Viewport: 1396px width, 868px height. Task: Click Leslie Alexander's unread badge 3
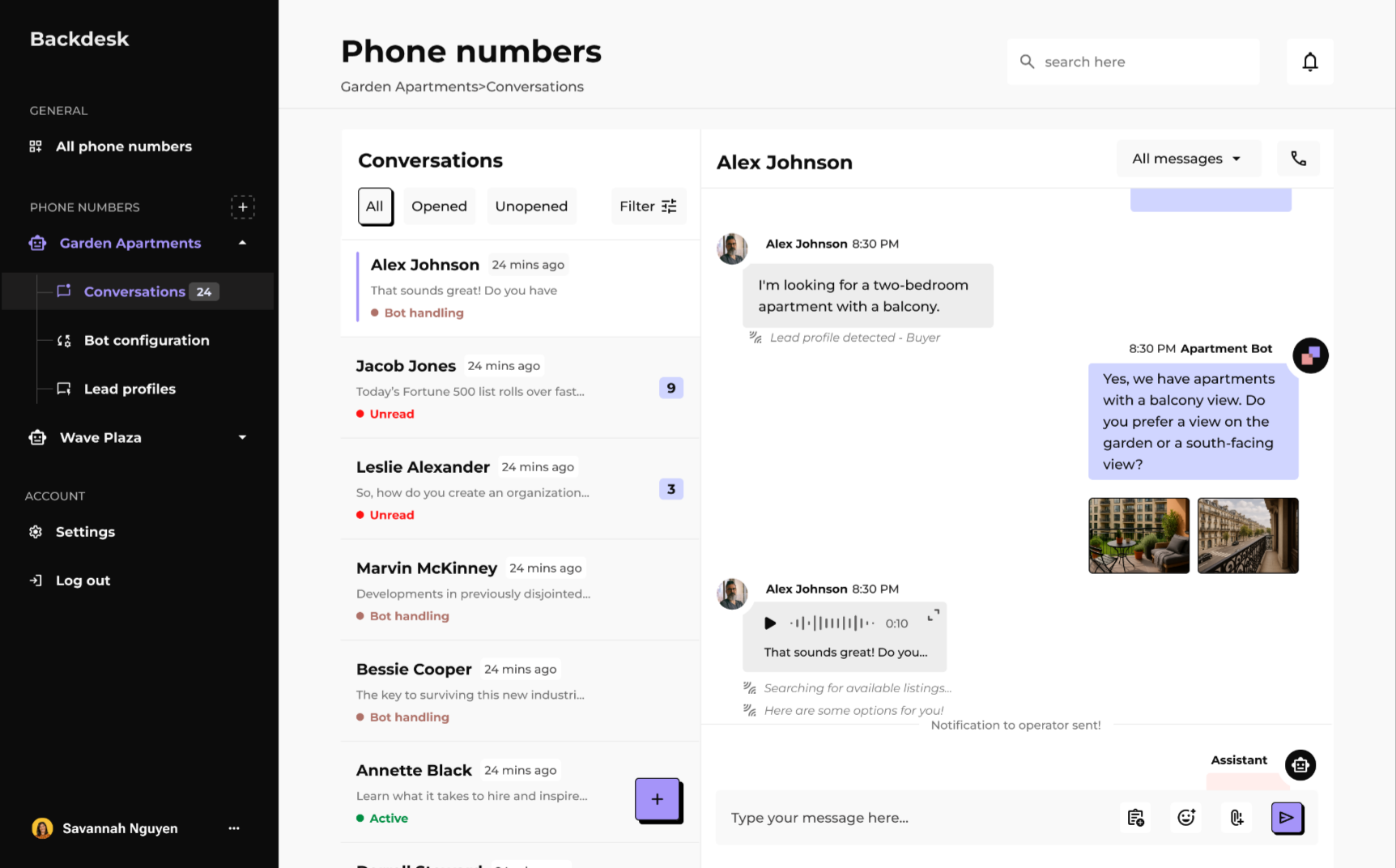(x=671, y=489)
